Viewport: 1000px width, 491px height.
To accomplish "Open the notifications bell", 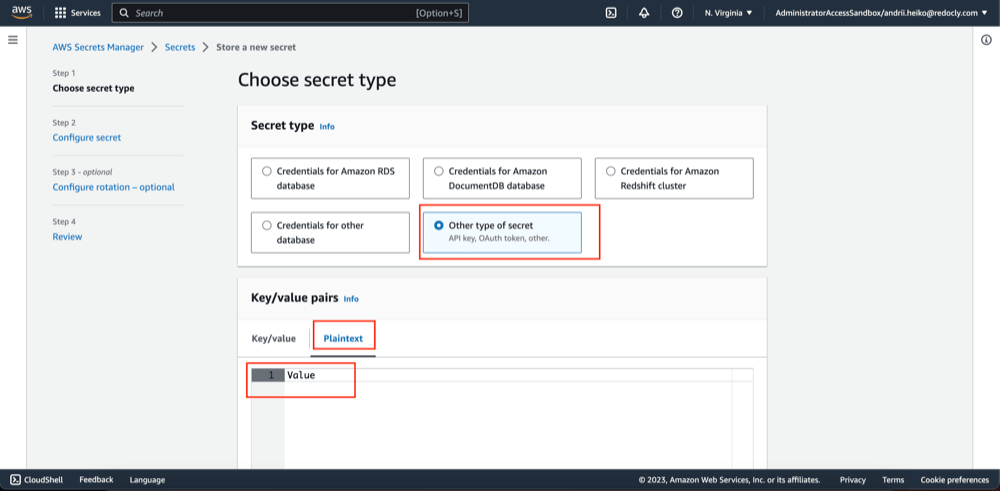I will [x=644, y=13].
